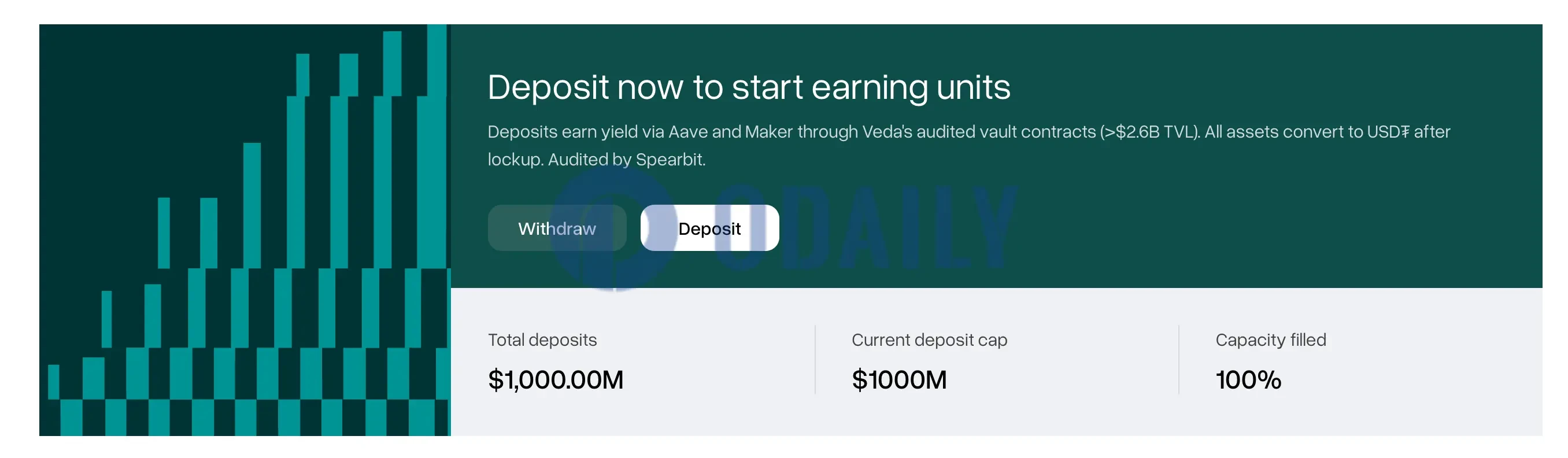This screenshot has height=458, width=1568.
Task: Select the "Deposit now to start earning units" heading
Action: 748,88
